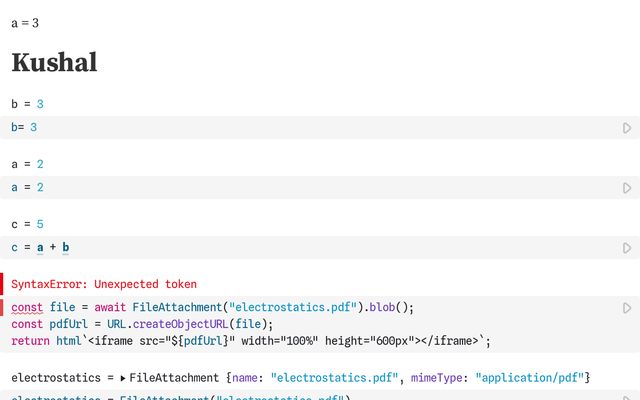Run the FileAttachment blob code cell
Screen dimensions: 640x400
[x=627, y=308]
